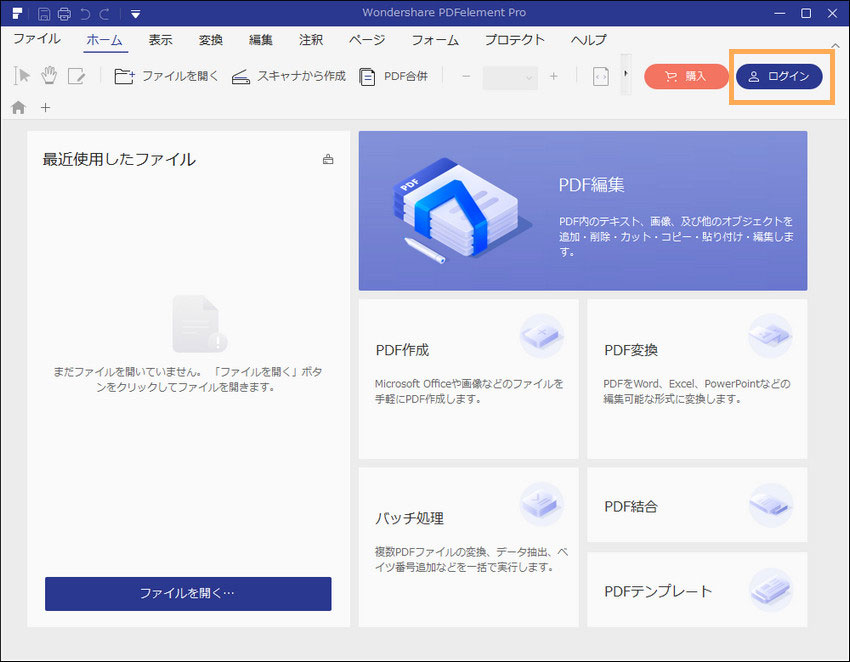Switch to the 編集 tab
The width and height of the screenshot is (850, 662).
tap(261, 40)
